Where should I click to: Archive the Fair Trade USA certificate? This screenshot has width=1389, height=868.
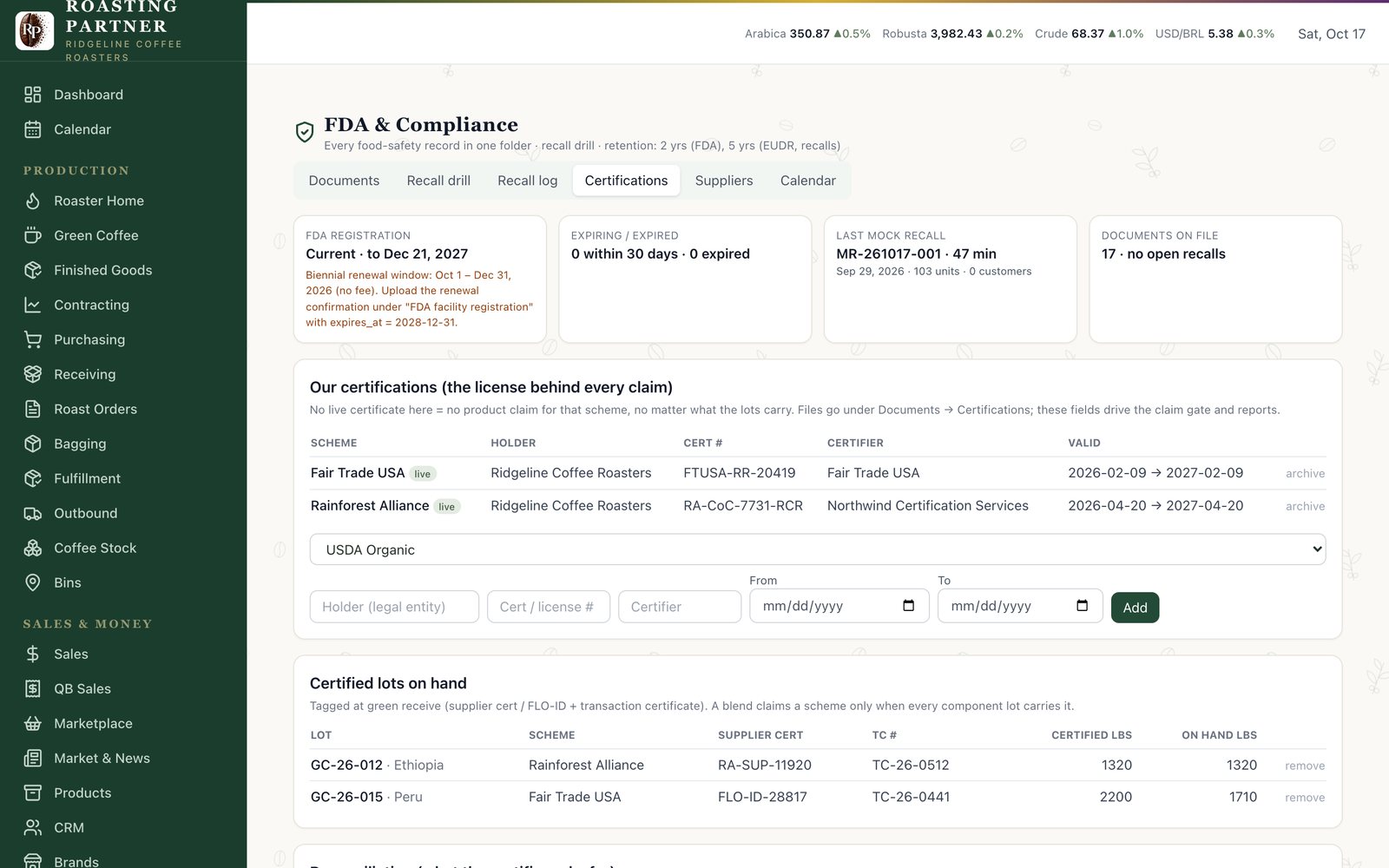(1305, 474)
